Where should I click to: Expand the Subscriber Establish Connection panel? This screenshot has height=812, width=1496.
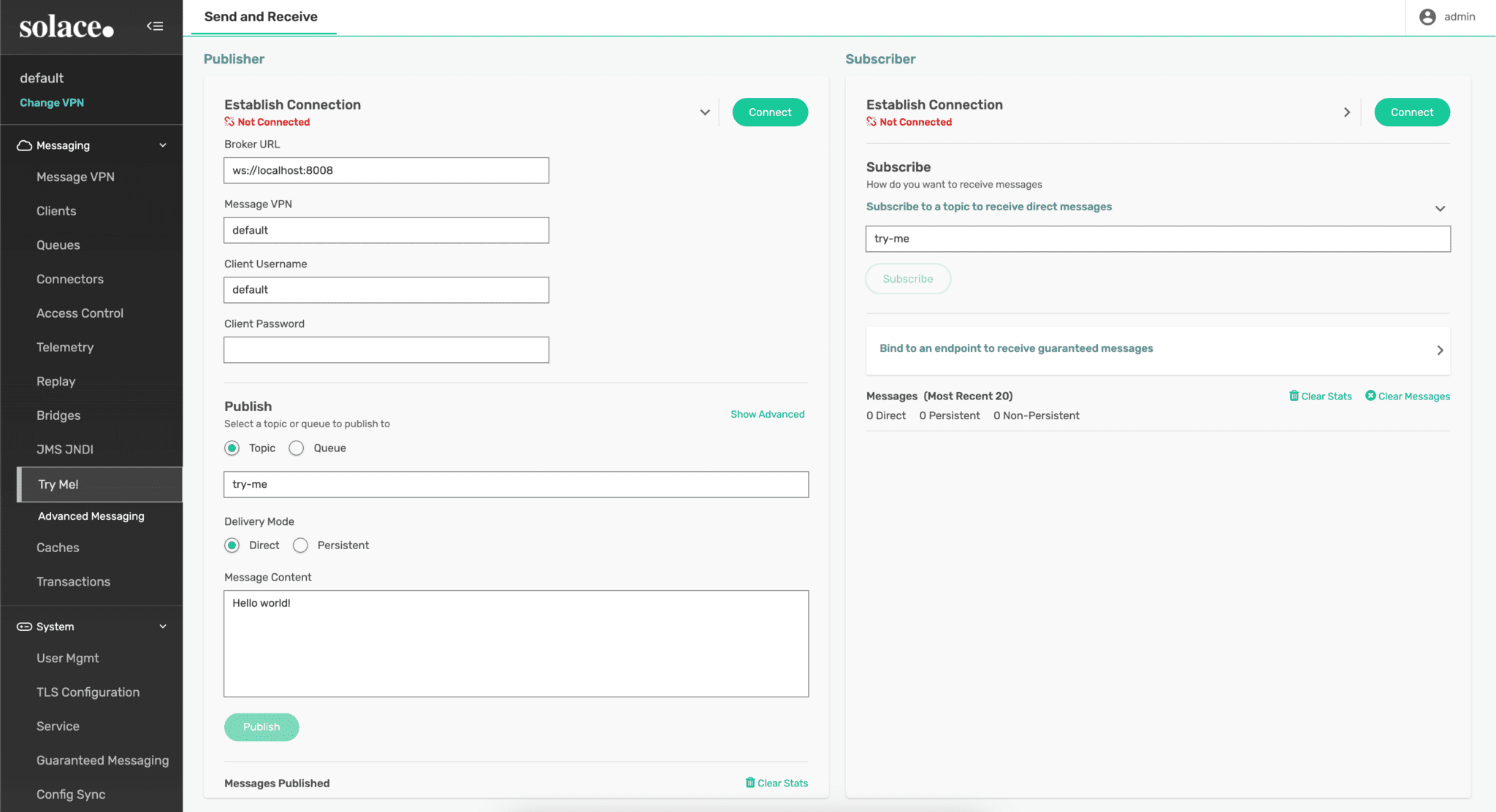pos(1348,112)
